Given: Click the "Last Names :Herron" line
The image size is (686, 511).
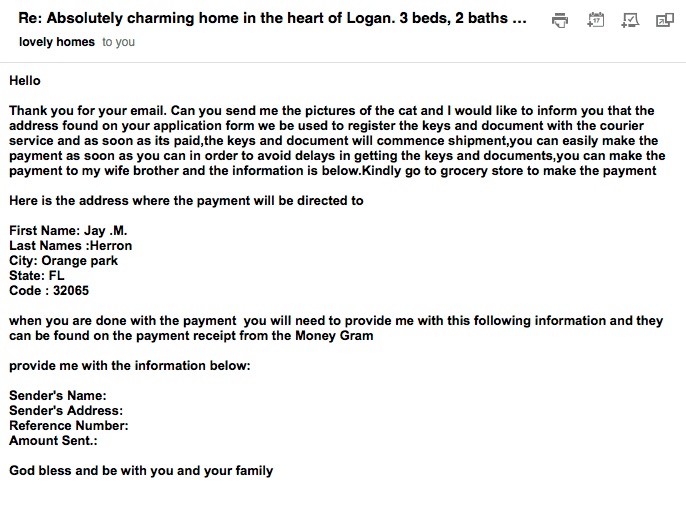Looking at the screenshot, I should (x=70, y=245).
